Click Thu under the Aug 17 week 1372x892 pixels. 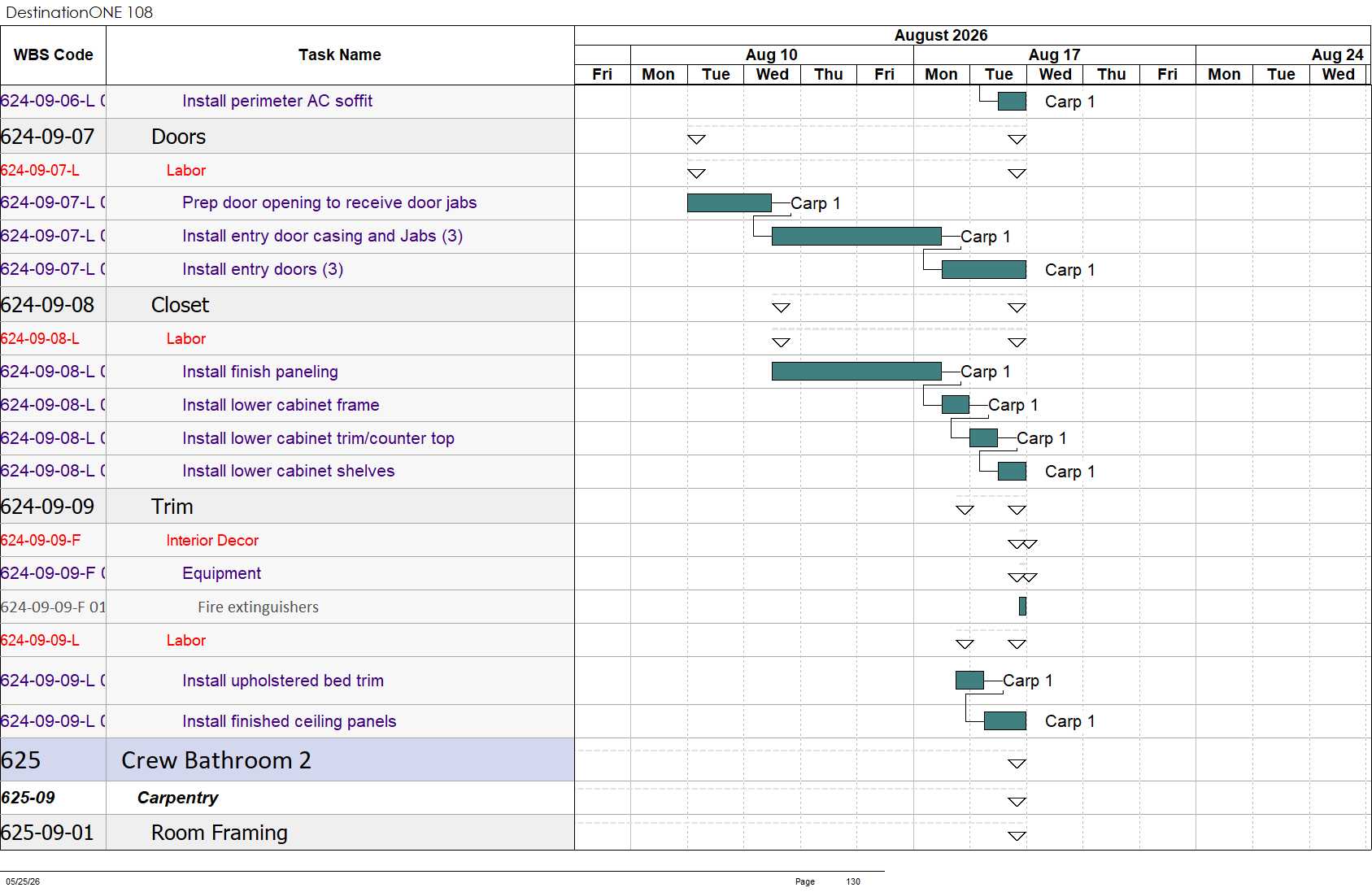point(1112,74)
